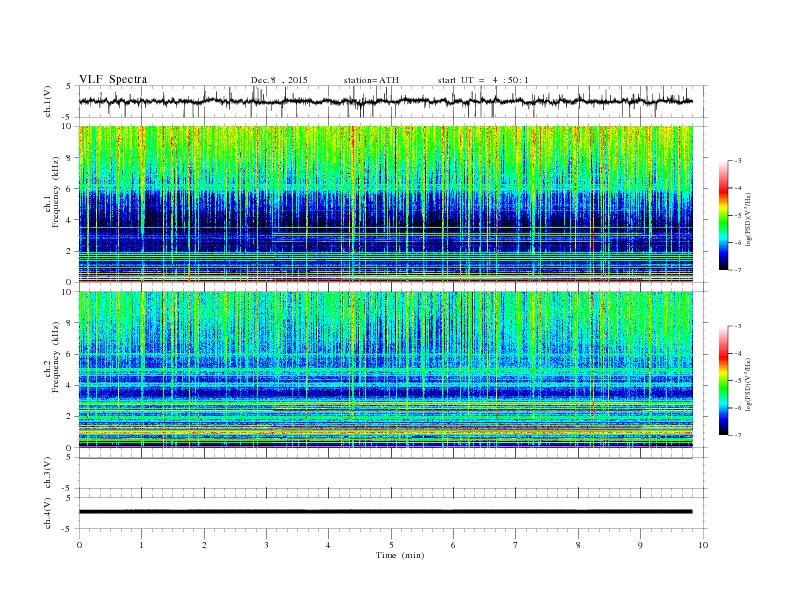Click the '8' kHz tick on ch.1 spectrogram
Viewport: 792px width, 612px height.
coord(69,158)
